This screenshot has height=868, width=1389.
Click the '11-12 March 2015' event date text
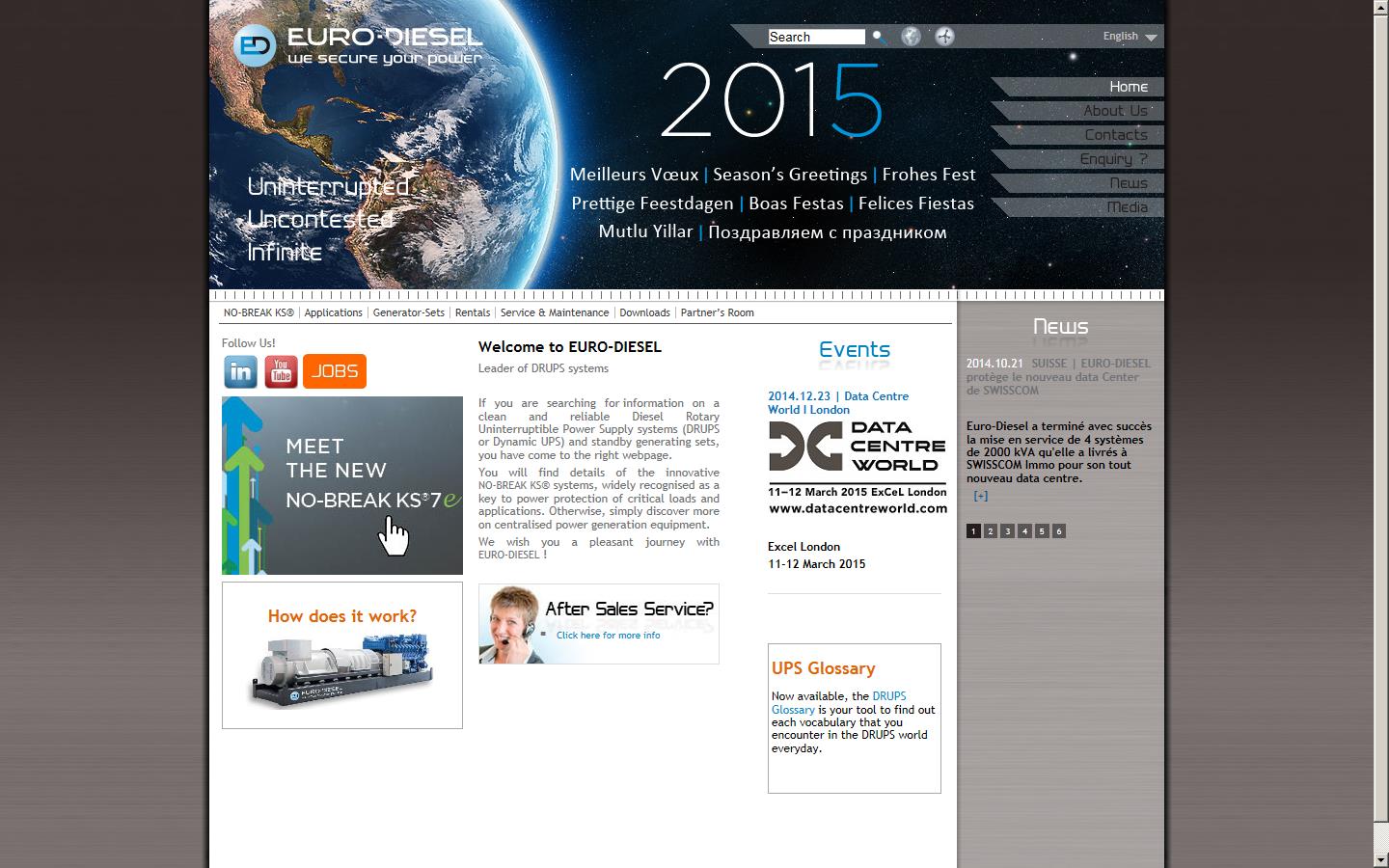[x=817, y=564]
